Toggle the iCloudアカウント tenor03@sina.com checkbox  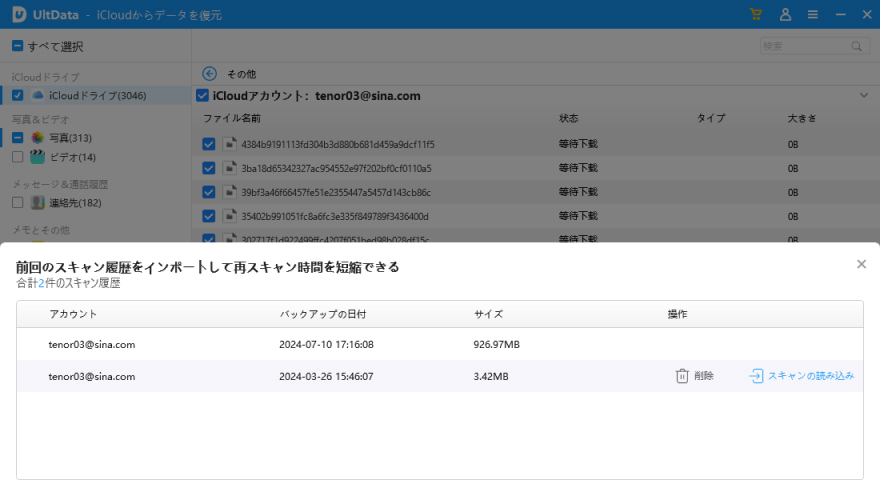tap(203, 96)
